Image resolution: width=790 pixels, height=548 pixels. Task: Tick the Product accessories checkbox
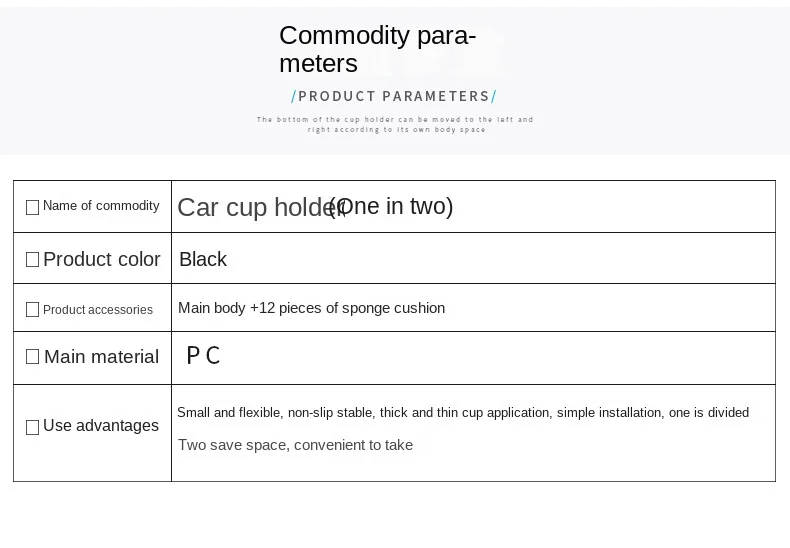(x=32, y=309)
